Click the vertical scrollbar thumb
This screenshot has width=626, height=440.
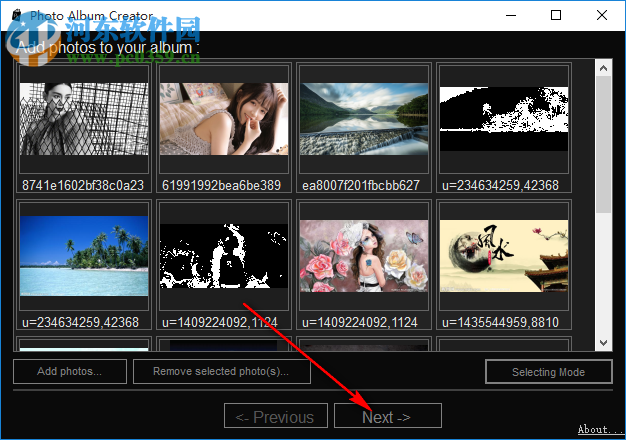point(603,144)
